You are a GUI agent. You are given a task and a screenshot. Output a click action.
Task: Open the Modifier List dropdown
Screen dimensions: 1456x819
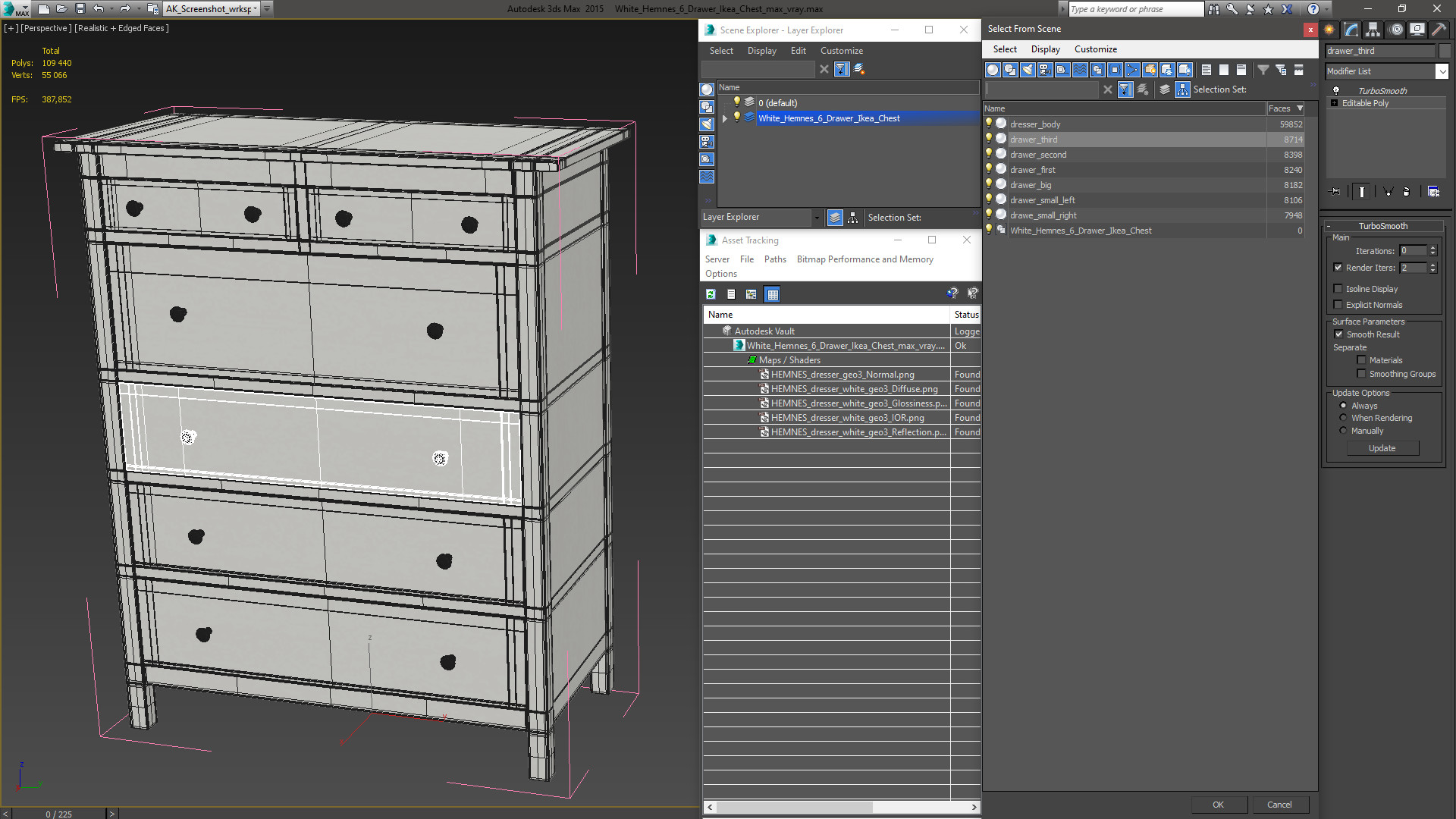1442,71
